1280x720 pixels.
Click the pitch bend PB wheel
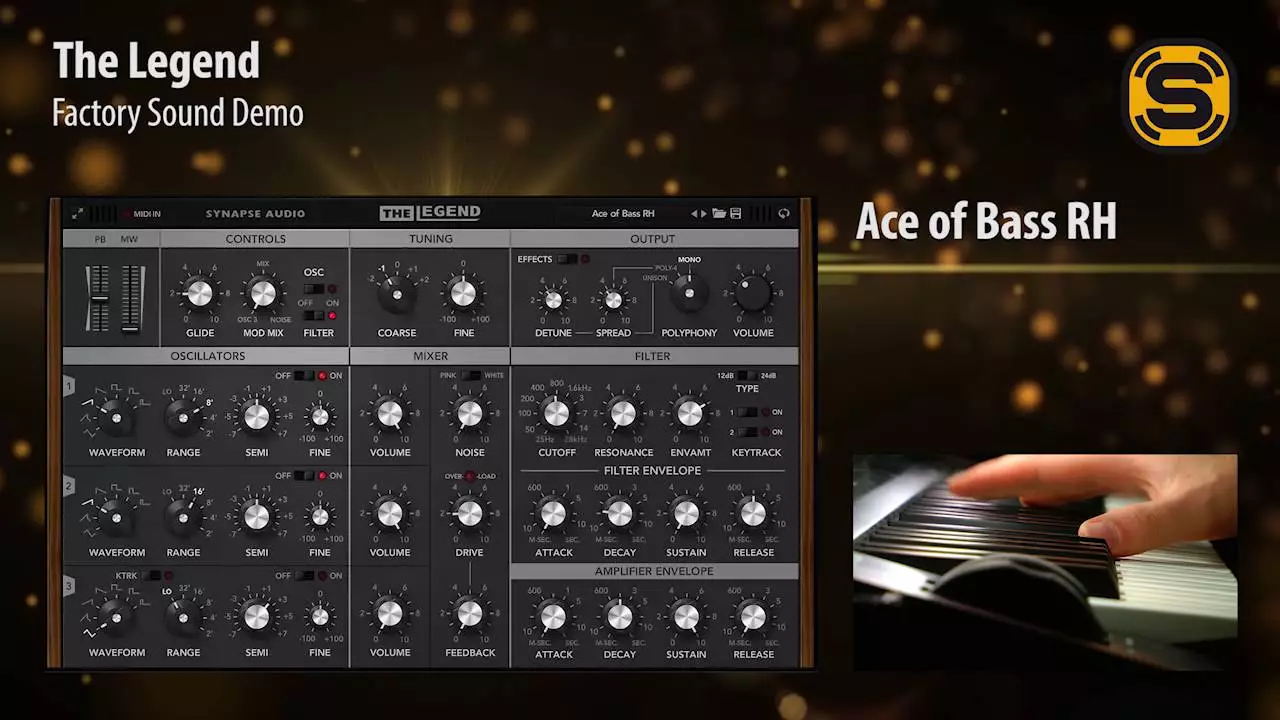pyautogui.click(x=98, y=297)
